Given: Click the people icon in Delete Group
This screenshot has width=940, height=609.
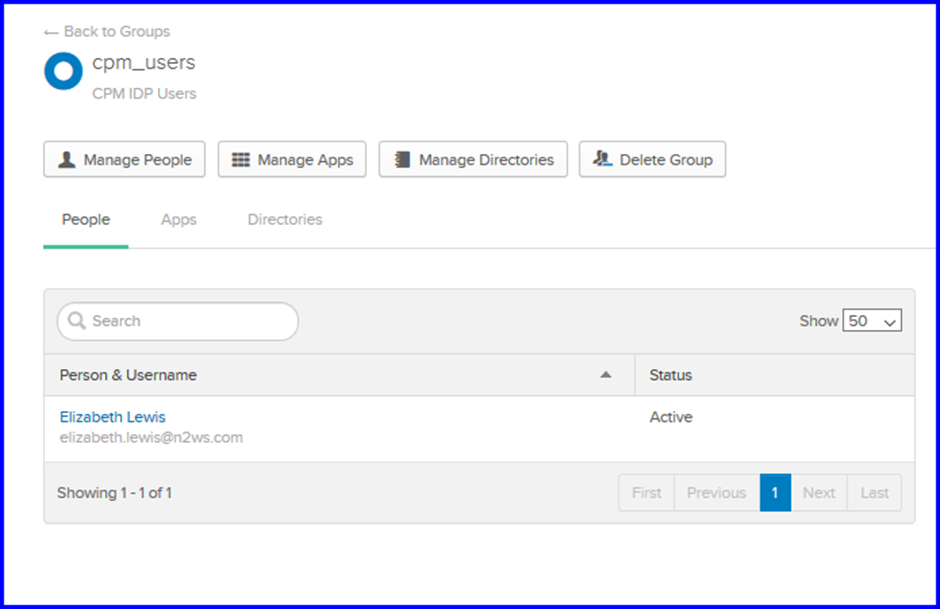Looking at the screenshot, I should click(602, 159).
